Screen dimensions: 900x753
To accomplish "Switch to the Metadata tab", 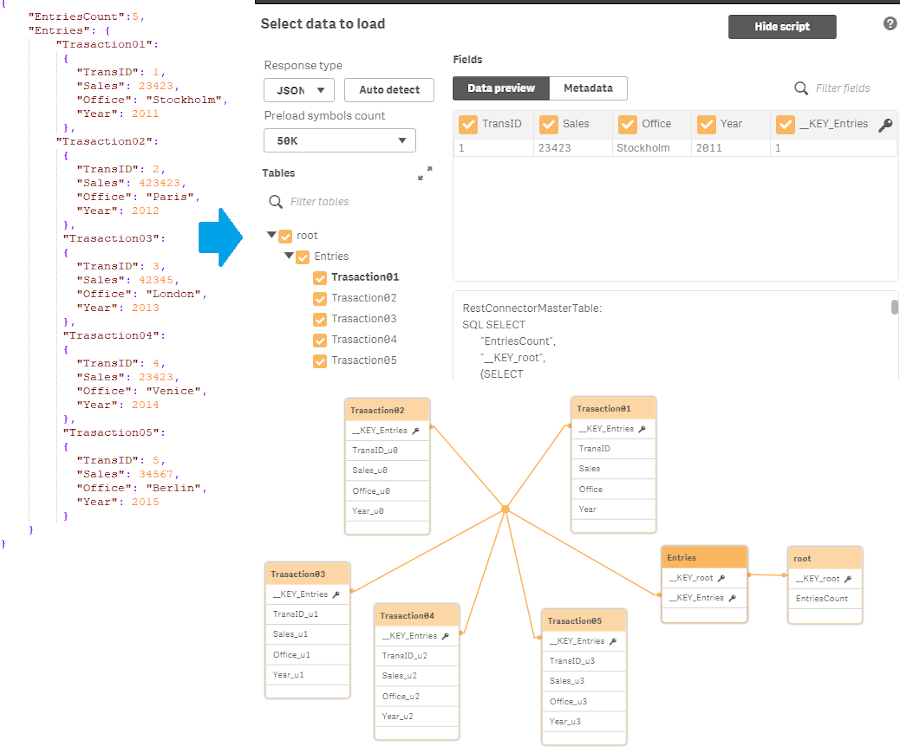I will 588,88.
